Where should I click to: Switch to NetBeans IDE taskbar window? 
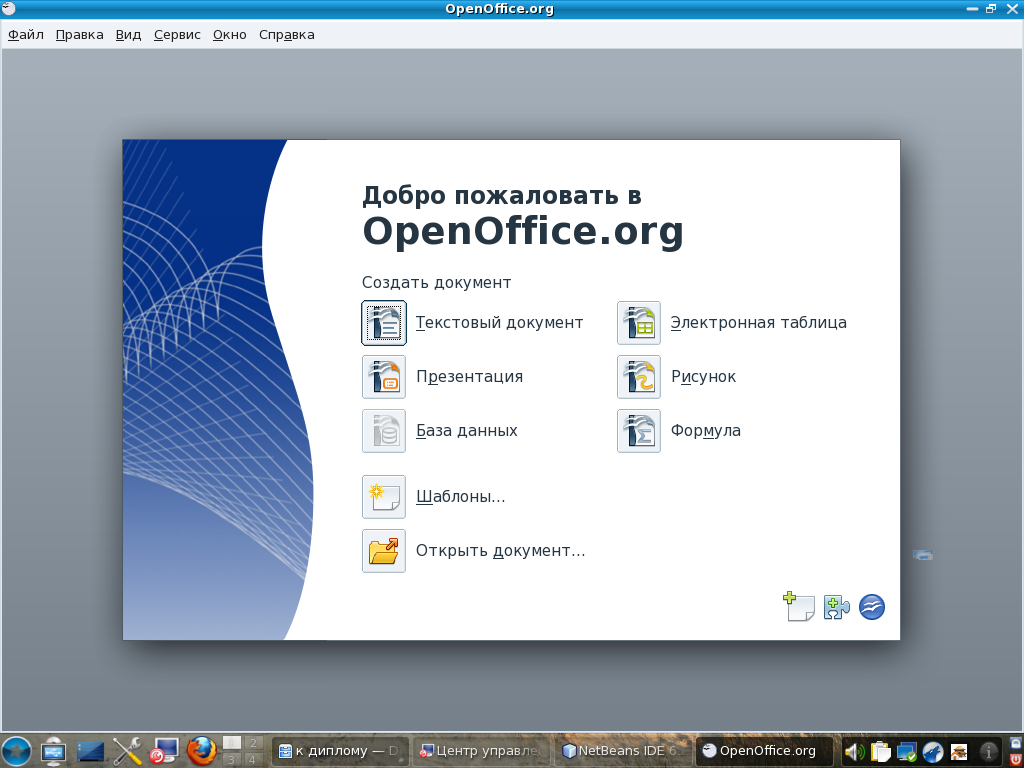tap(623, 752)
